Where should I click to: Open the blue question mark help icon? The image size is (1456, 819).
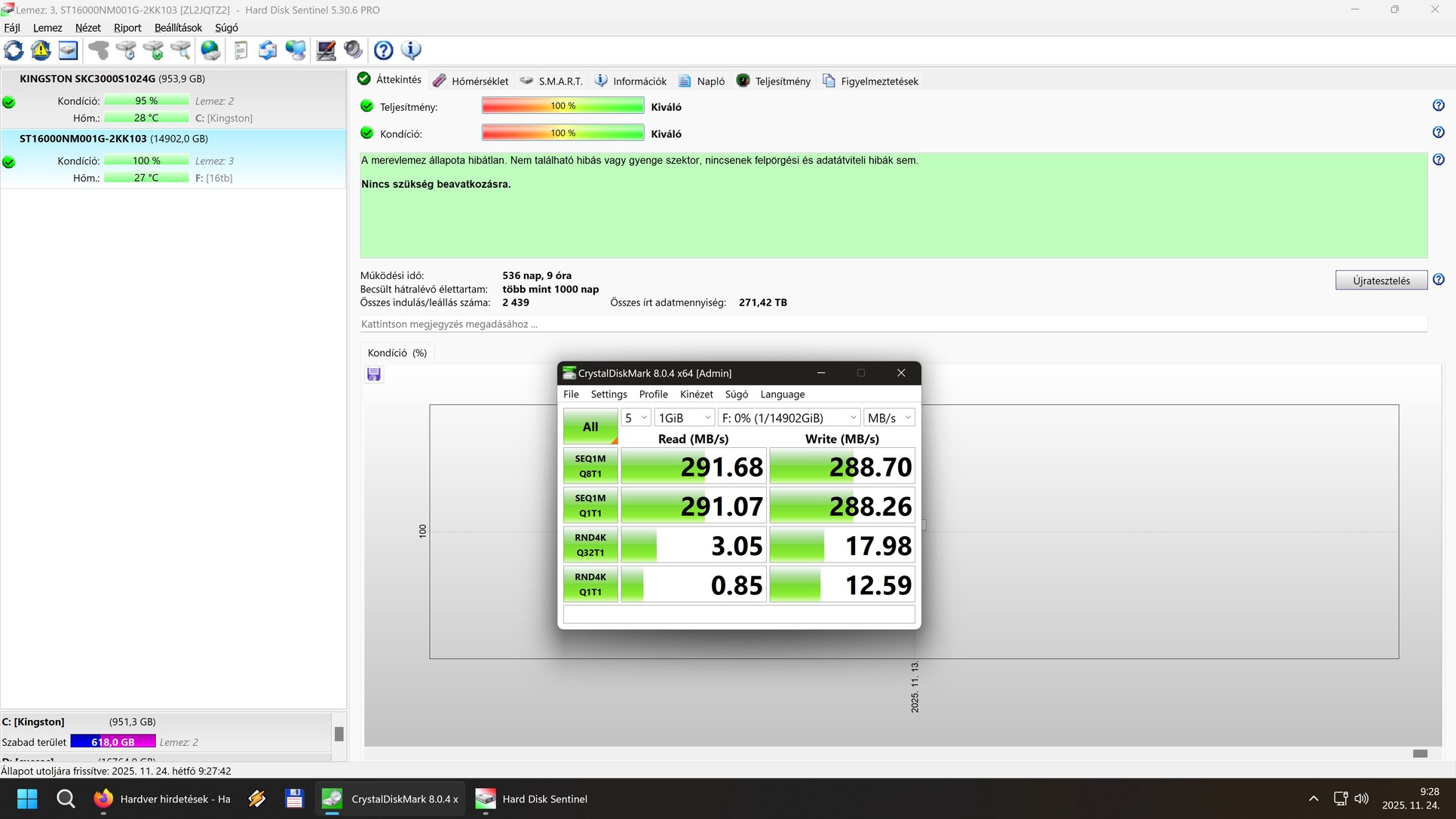click(x=383, y=51)
